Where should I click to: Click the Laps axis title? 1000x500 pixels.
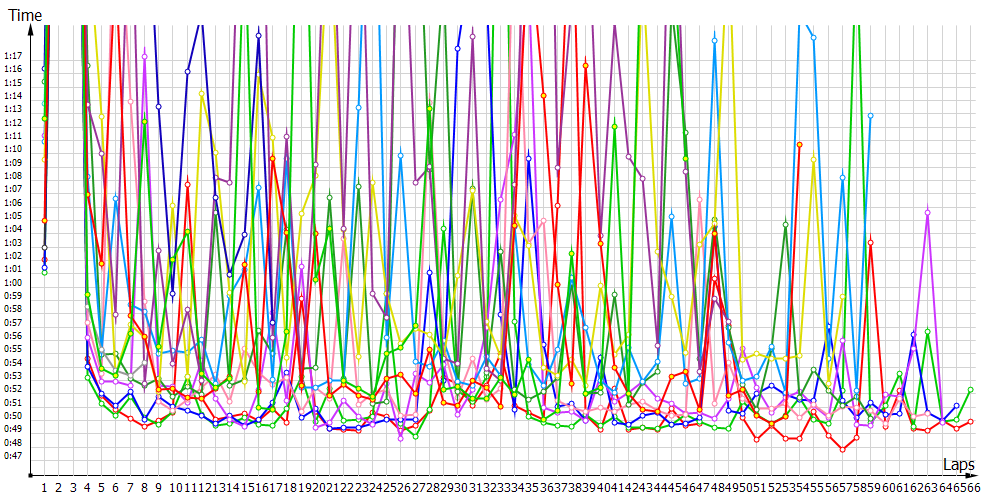958,464
